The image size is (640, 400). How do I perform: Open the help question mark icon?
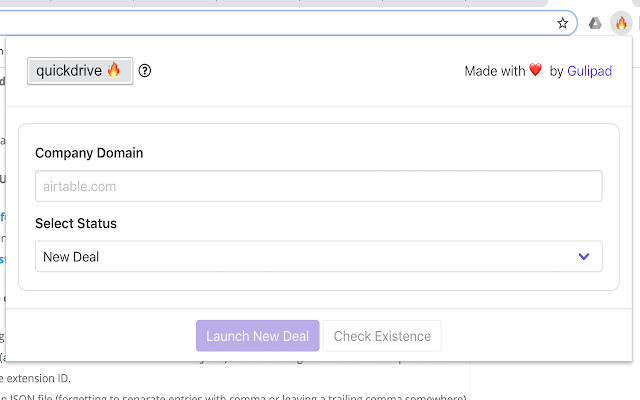144,71
